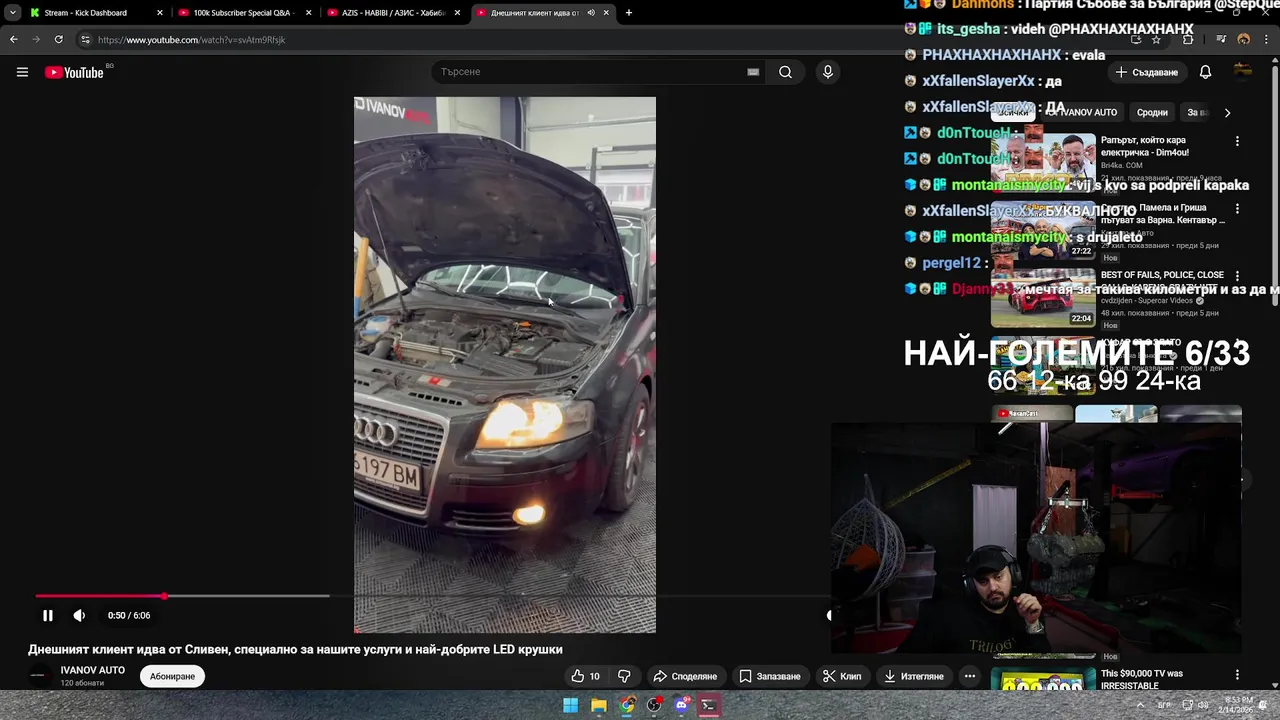
Task: Open Discord from the taskbar
Action: [x=681, y=706]
